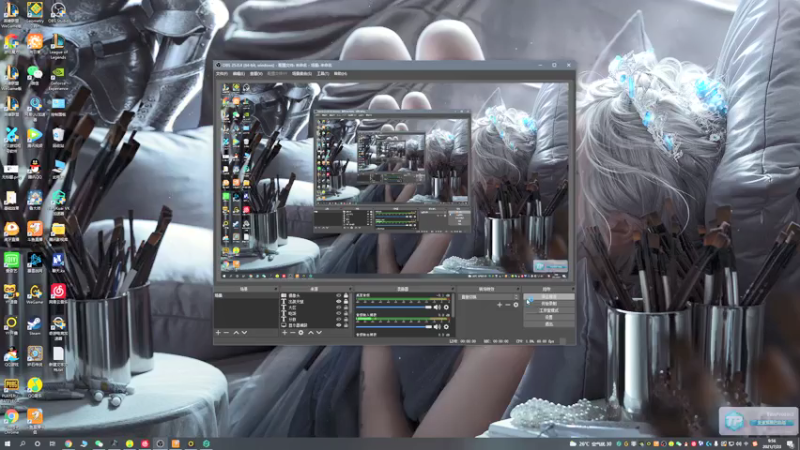Move scene up in Scenes panel

tap(236, 332)
